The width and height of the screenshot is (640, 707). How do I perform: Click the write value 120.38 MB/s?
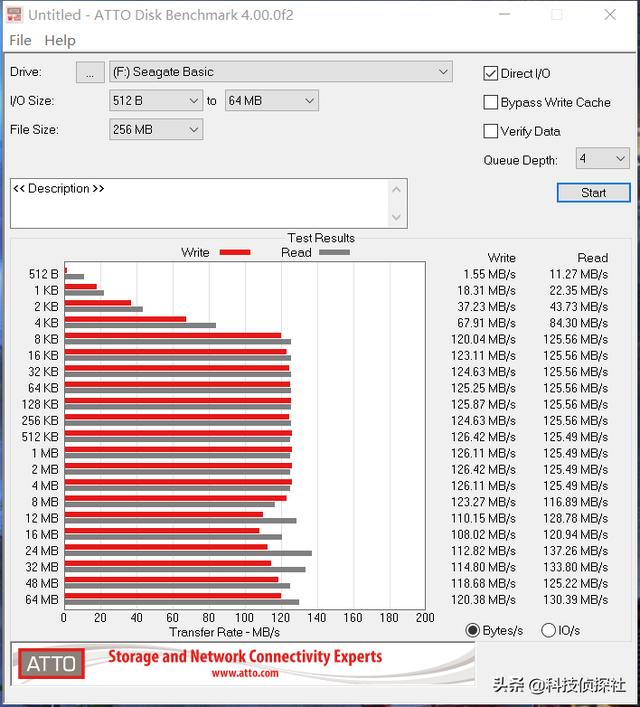tap(483, 599)
